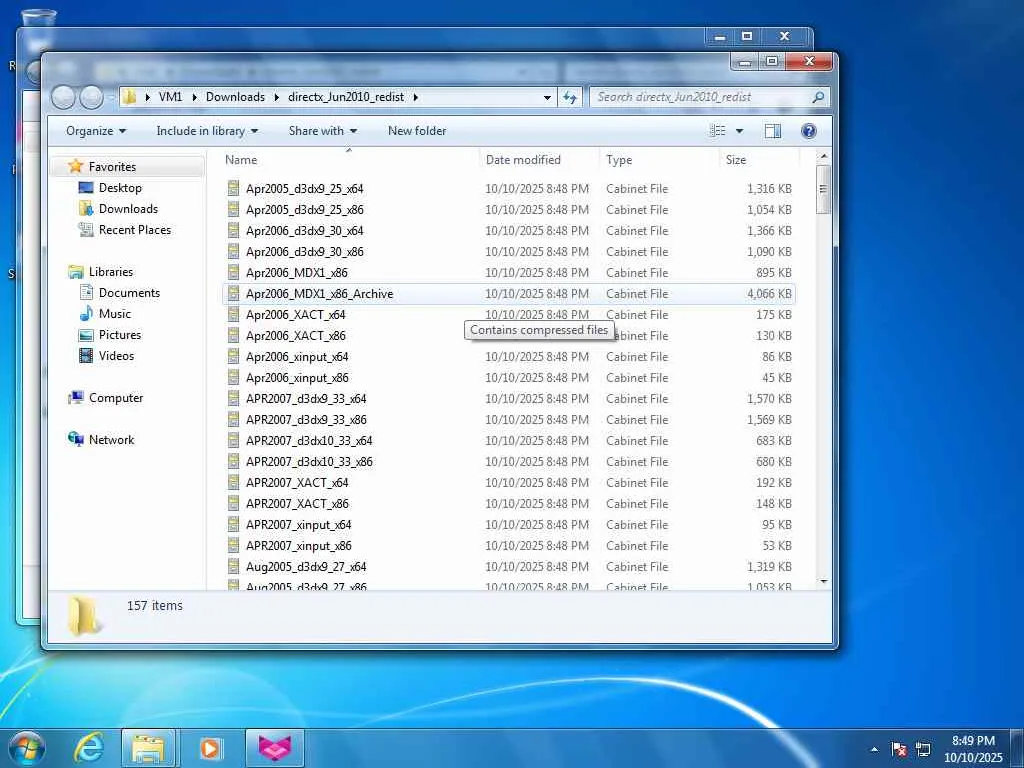Click cabinet icon of APR2007_xinput_x86
This screenshot has width=1024, height=768.
click(x=234, y=546)
